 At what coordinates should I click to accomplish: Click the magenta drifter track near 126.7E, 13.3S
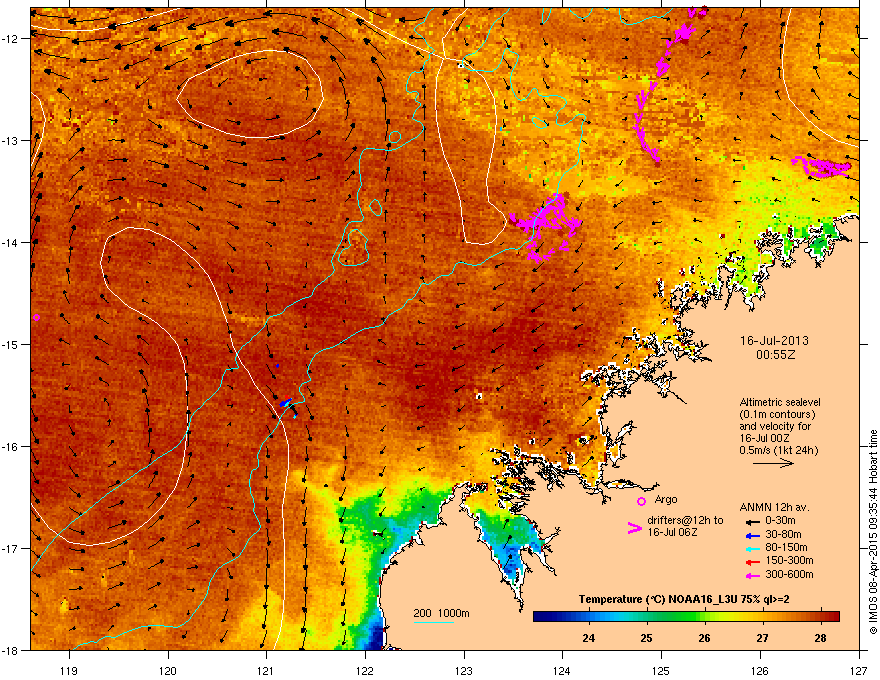tap(821, 167)
